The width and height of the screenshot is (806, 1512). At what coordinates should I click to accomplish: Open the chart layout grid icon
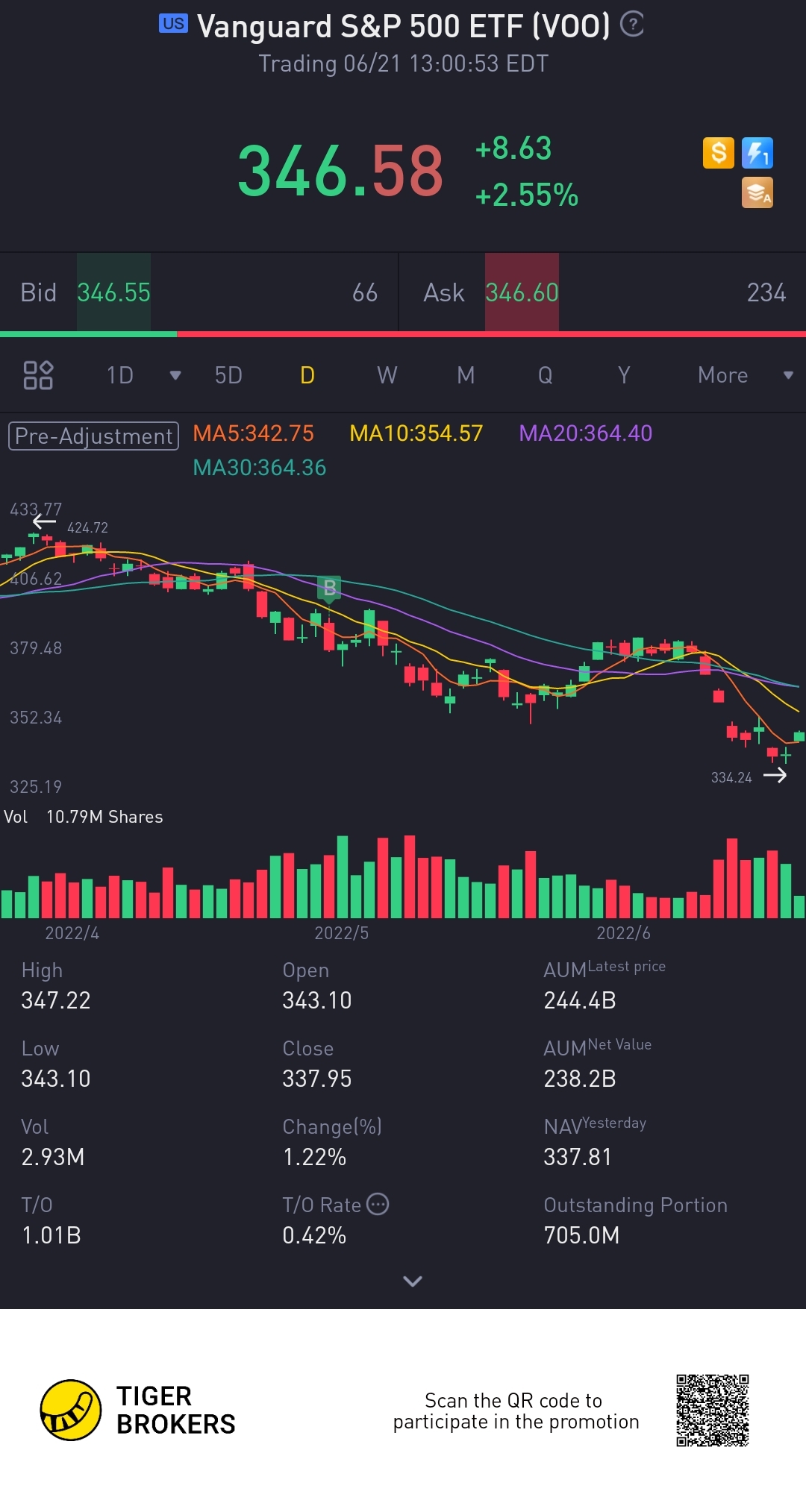[x=38, y=375]
